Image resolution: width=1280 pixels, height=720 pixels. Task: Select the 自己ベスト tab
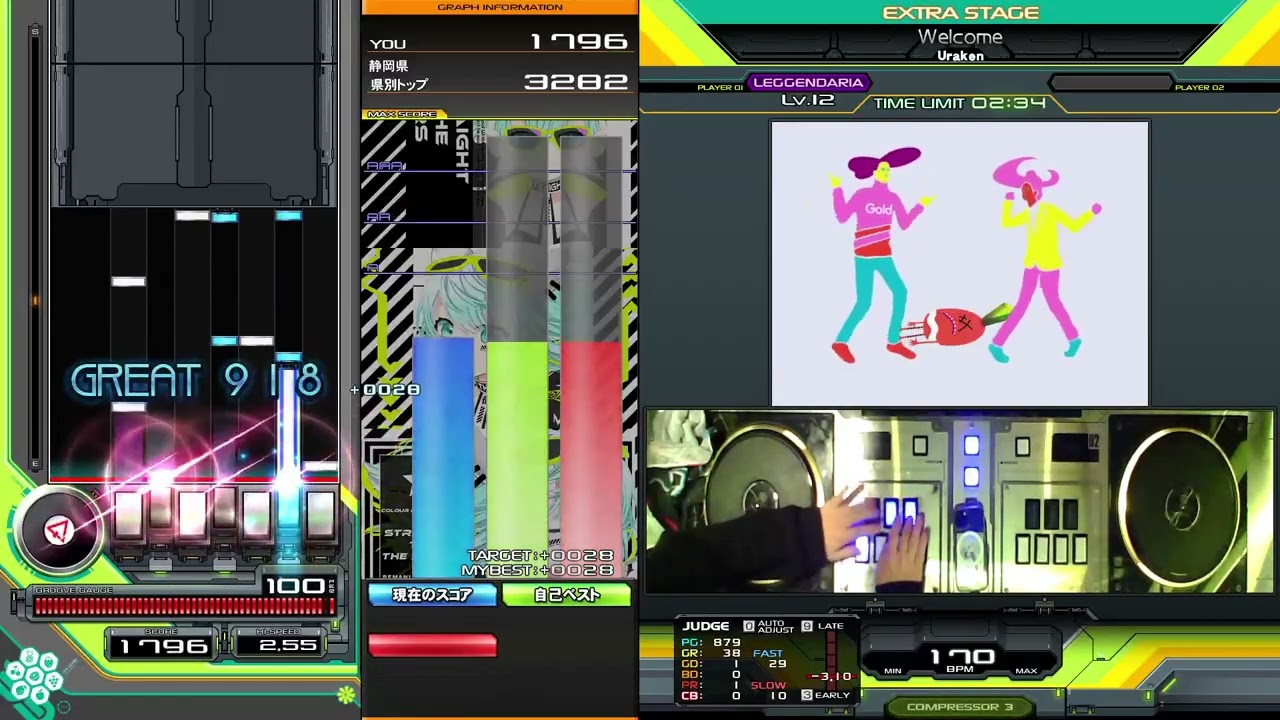[x=567, y=595]
